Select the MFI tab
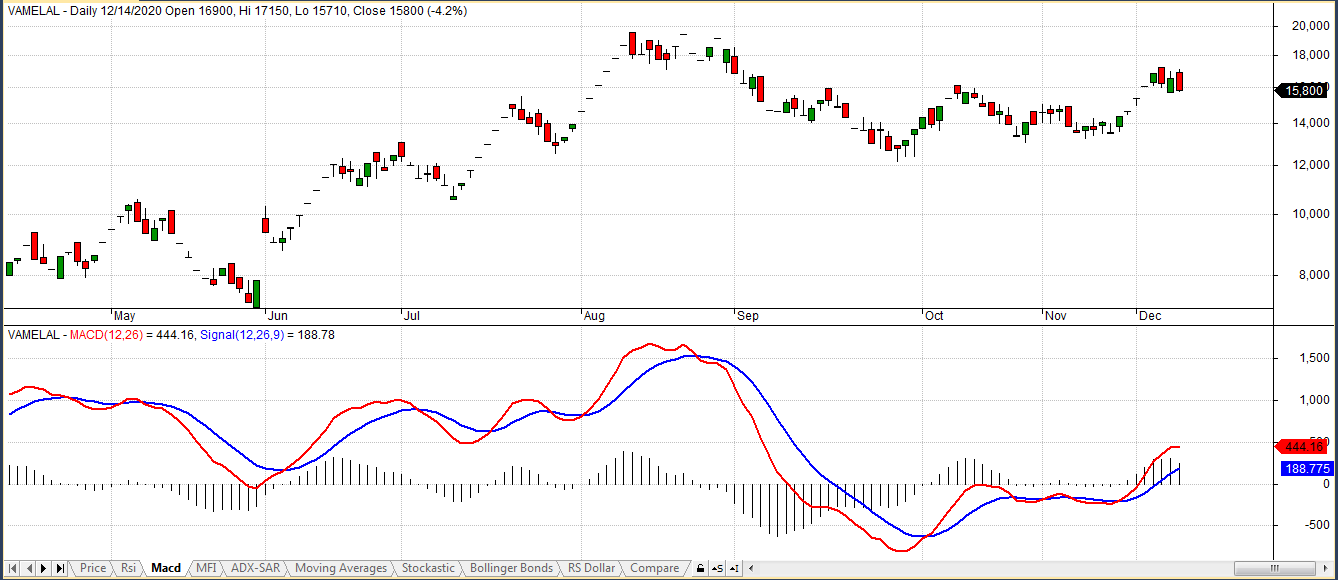 (x=205, y=568)
